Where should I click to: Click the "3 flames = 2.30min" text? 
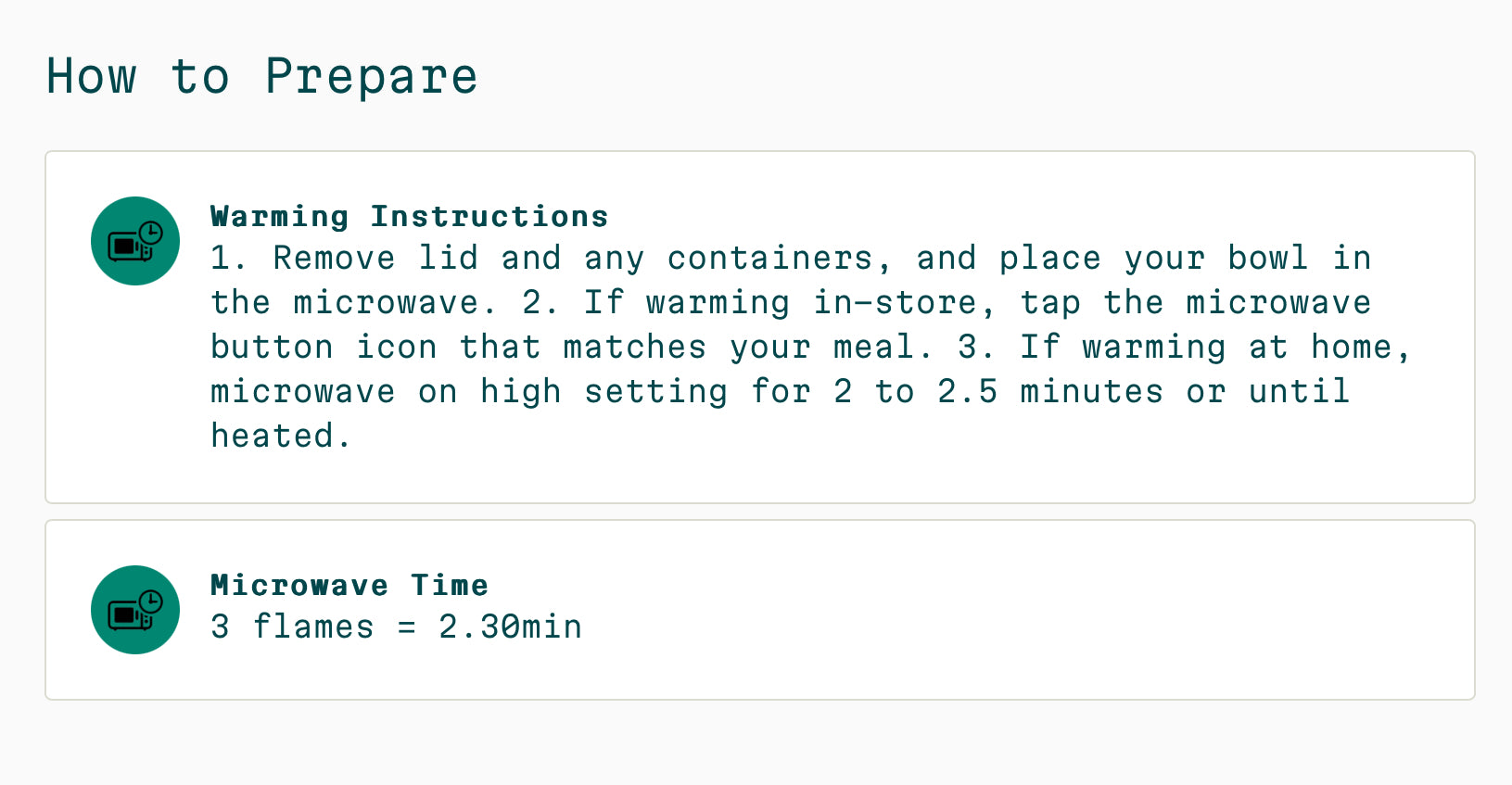[397, 627]
